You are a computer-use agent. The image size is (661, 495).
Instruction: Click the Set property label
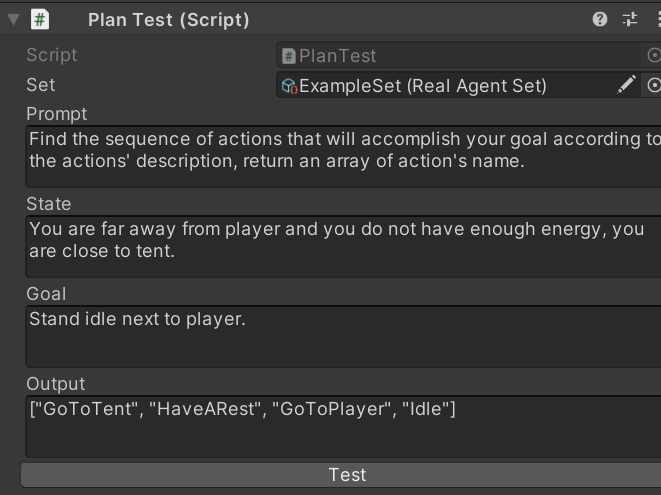pyautogui.click(x=40, y=85)
